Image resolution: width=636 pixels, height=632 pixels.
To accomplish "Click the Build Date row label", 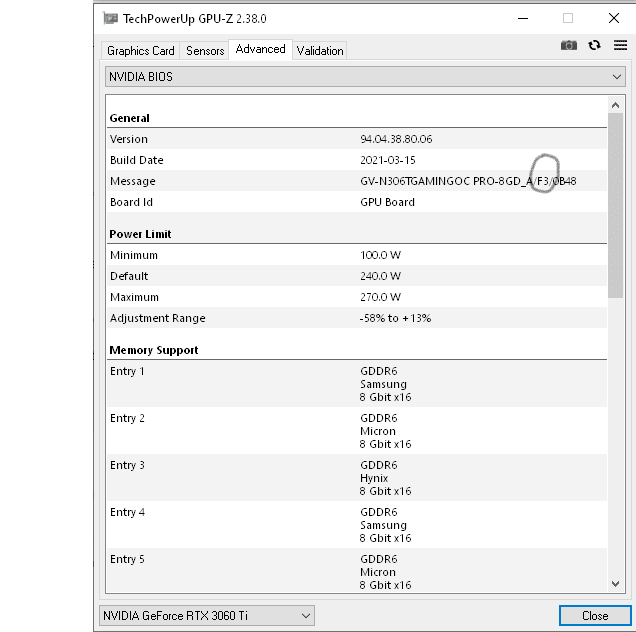I will (x=137, y=160).
